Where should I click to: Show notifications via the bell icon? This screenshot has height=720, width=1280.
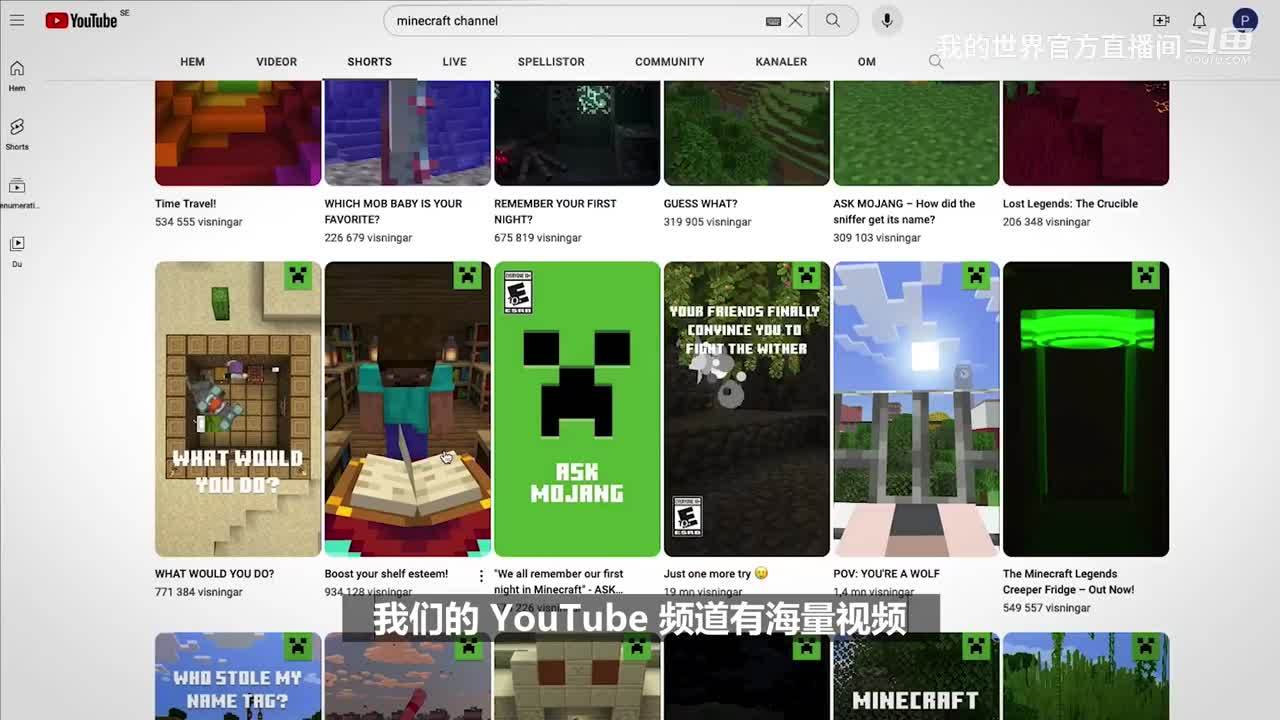(x=1199, y=20)
